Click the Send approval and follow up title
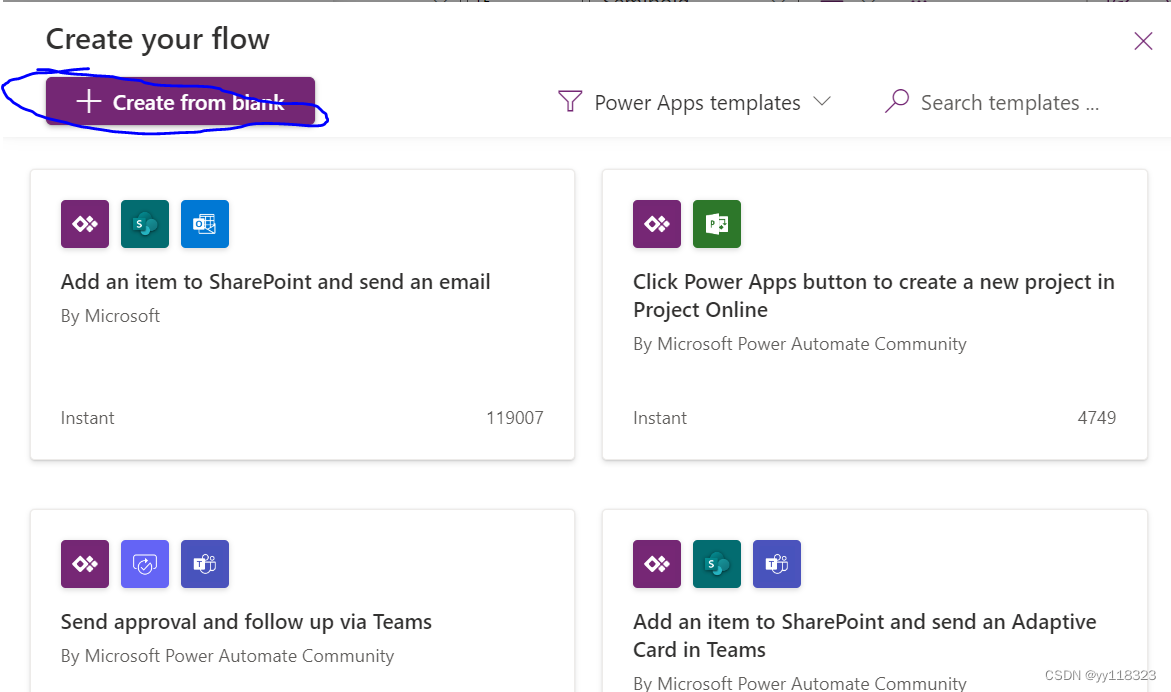1171x692 pixels. pos(246,621)
